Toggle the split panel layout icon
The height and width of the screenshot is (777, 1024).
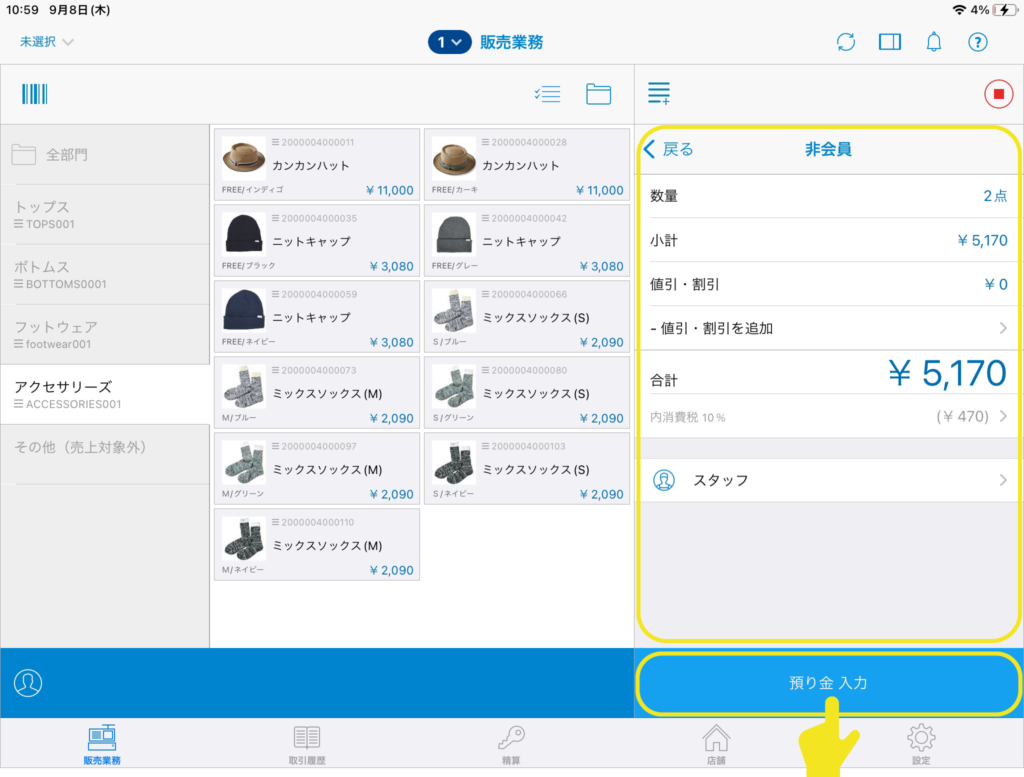[x=890, y=42]
